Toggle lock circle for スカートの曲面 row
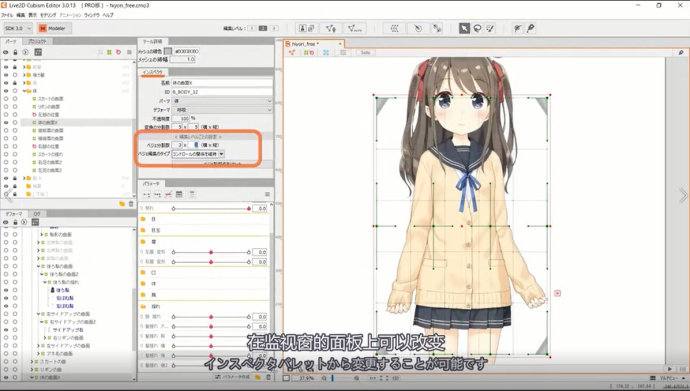 [15, 99]
